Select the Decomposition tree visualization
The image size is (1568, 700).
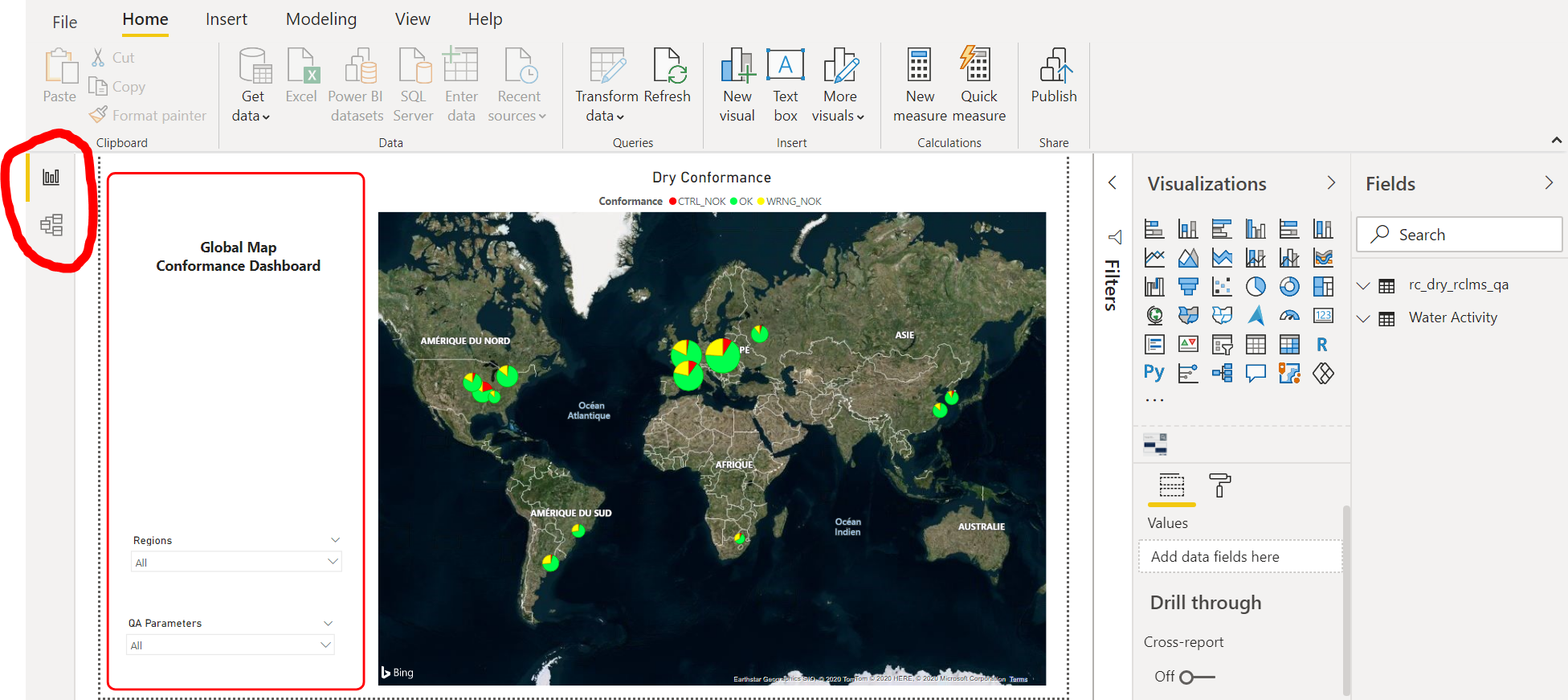coord(1222,373)
